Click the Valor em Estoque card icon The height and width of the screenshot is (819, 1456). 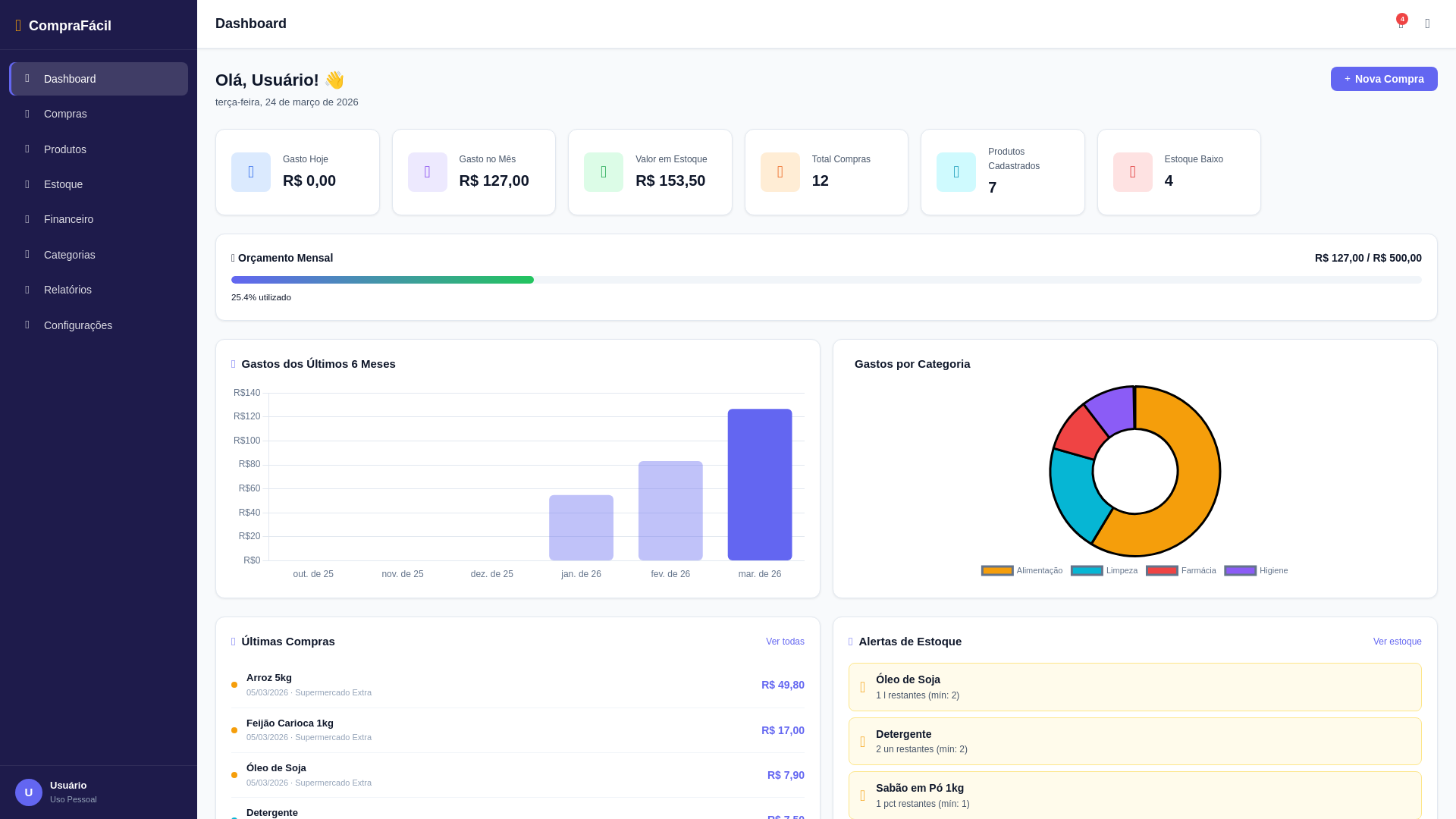[x=604, y=172]
